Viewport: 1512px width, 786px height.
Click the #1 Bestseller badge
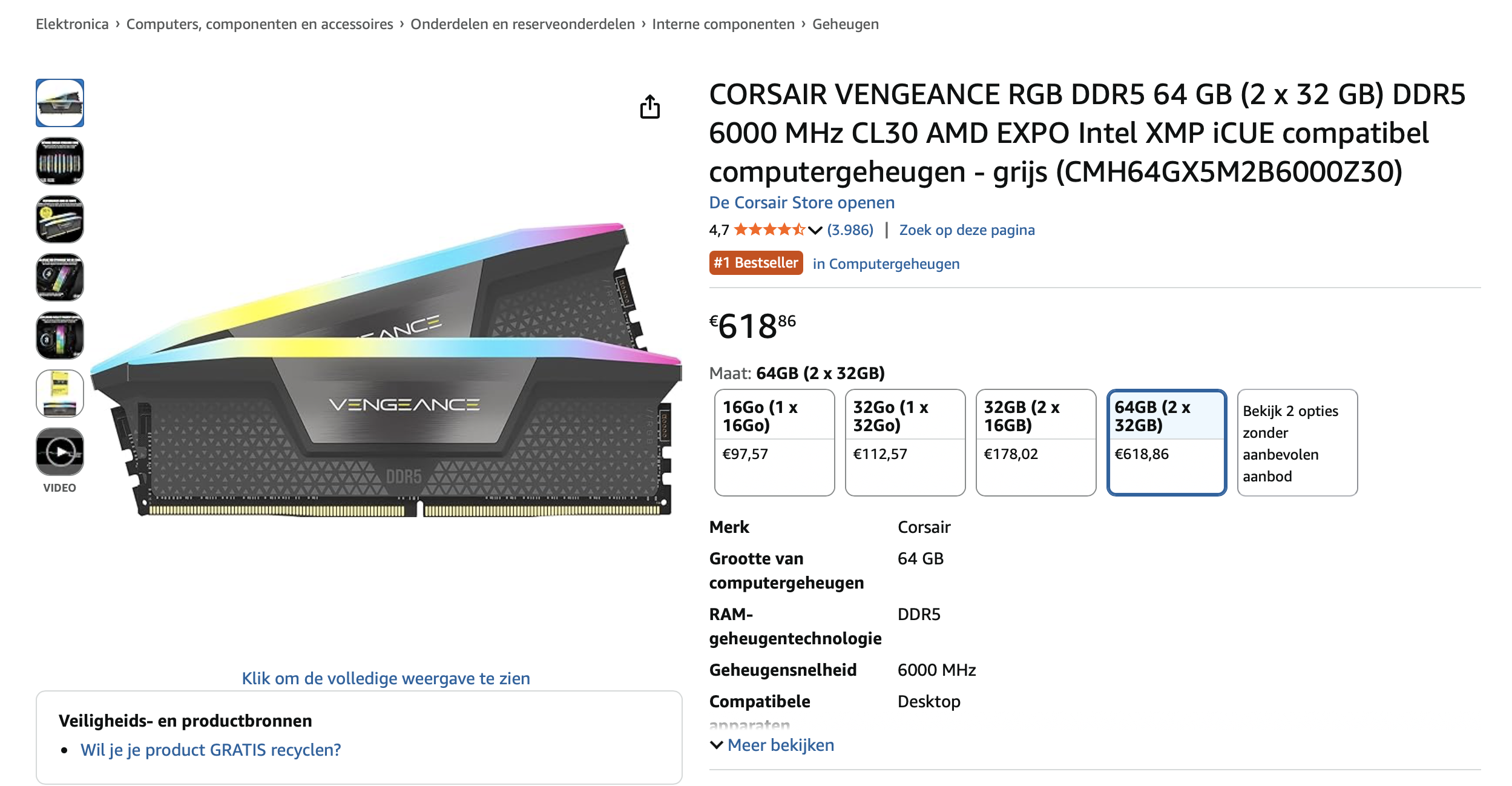755,263
